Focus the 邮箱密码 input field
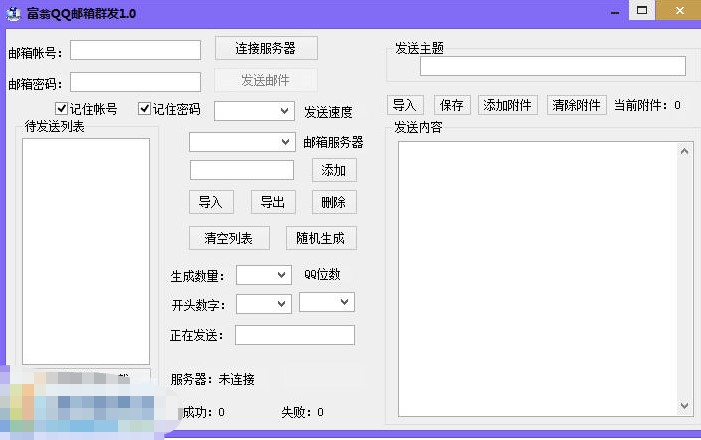Viewport: 701px width, 440px height. (x=135, y=82)
